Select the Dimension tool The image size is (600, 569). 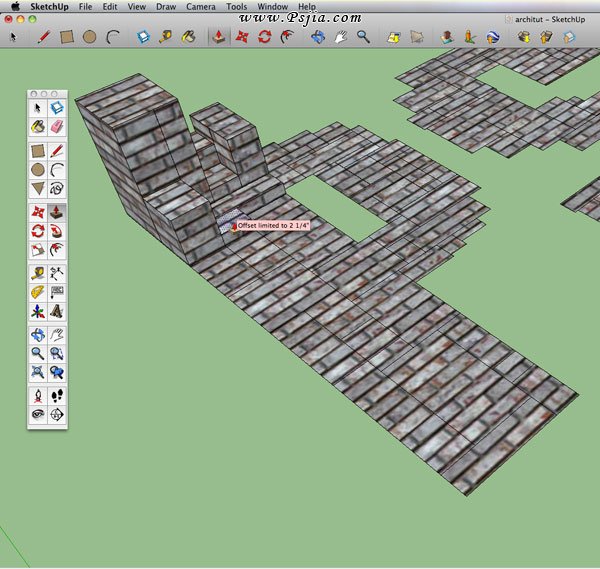click(x=57, y=272)
